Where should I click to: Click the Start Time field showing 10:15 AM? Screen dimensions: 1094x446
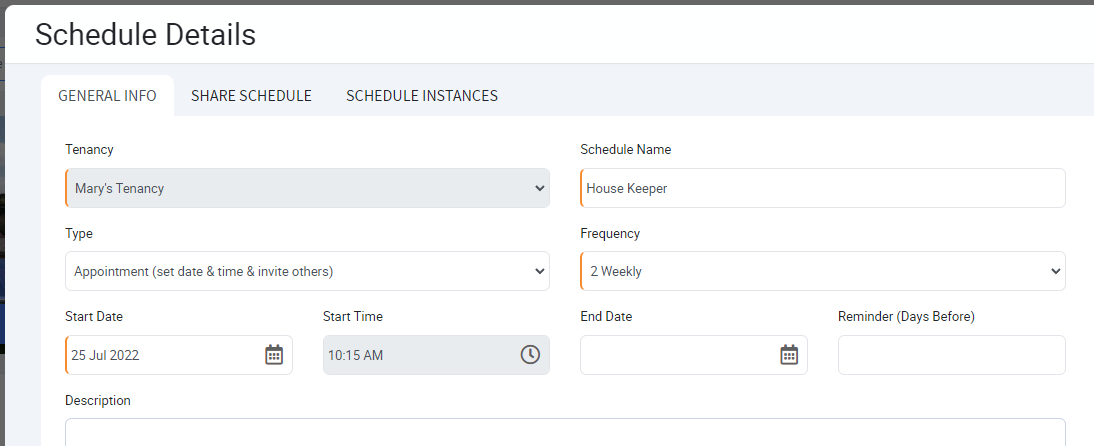(436, 355)
